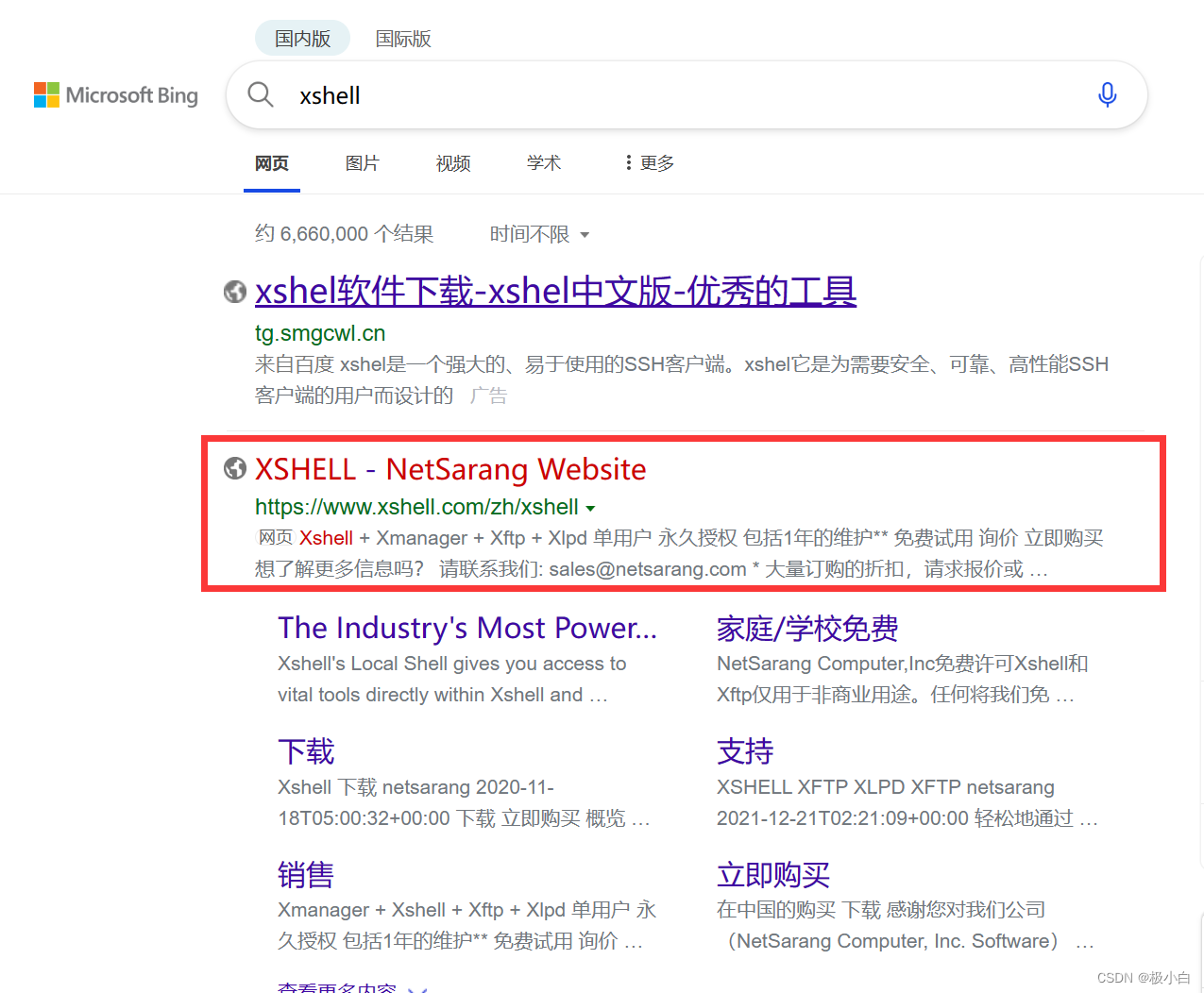This screenshot has width=1204, height=993.
Task: Open the three-dot 更多 menu
Action: (x=650, y=163)
